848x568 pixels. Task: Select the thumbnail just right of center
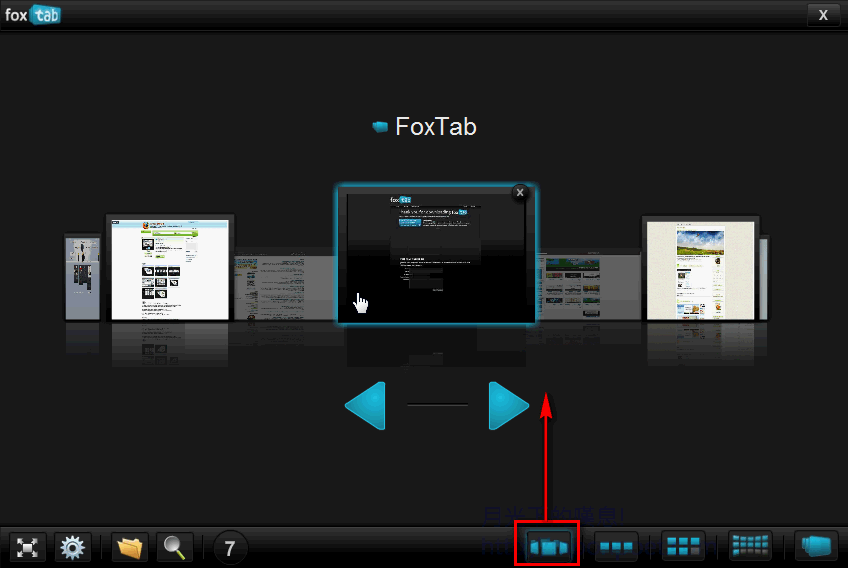click(590, 285)
